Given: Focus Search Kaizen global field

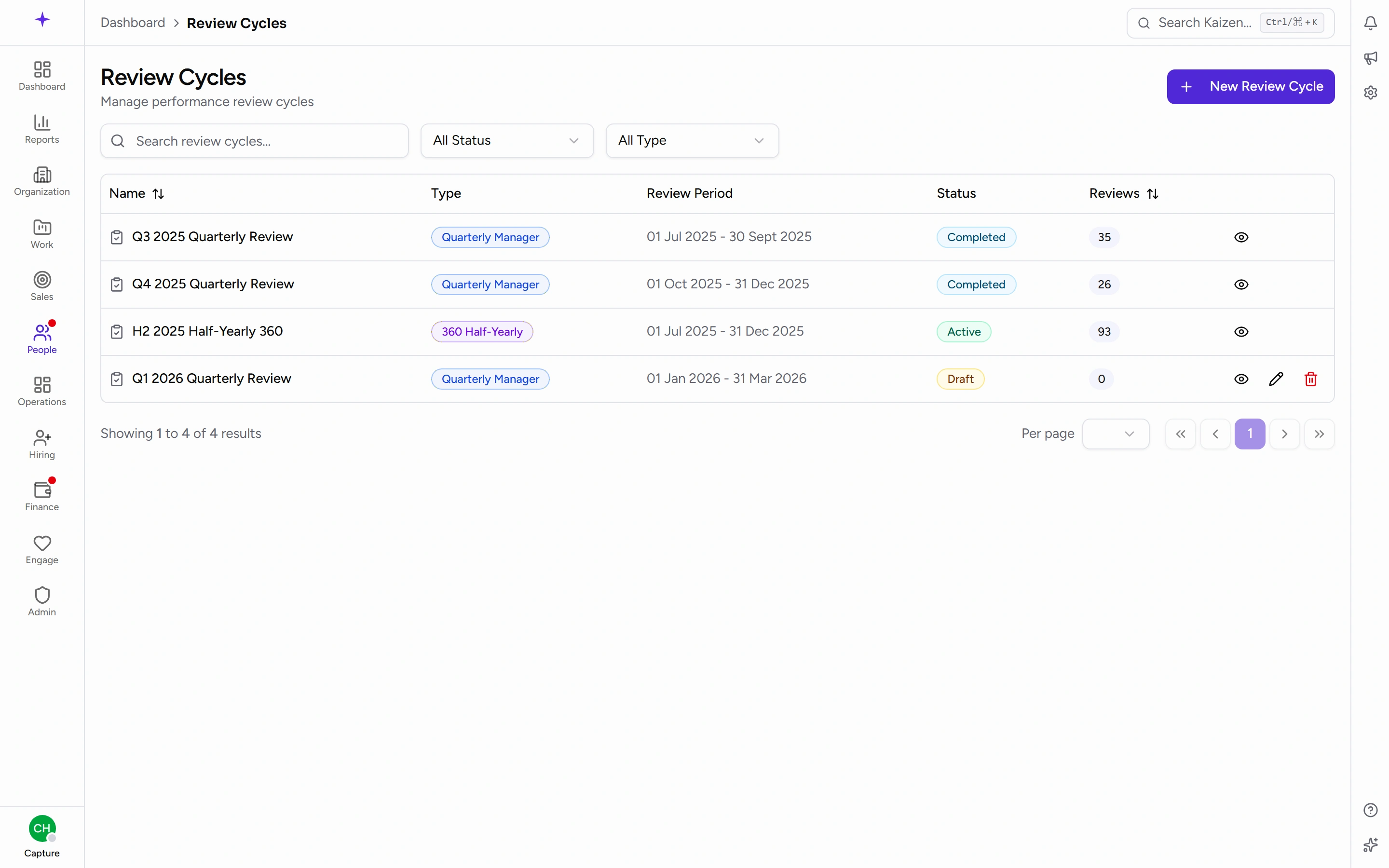Looking at the screenshot, I should (1230, 23).
